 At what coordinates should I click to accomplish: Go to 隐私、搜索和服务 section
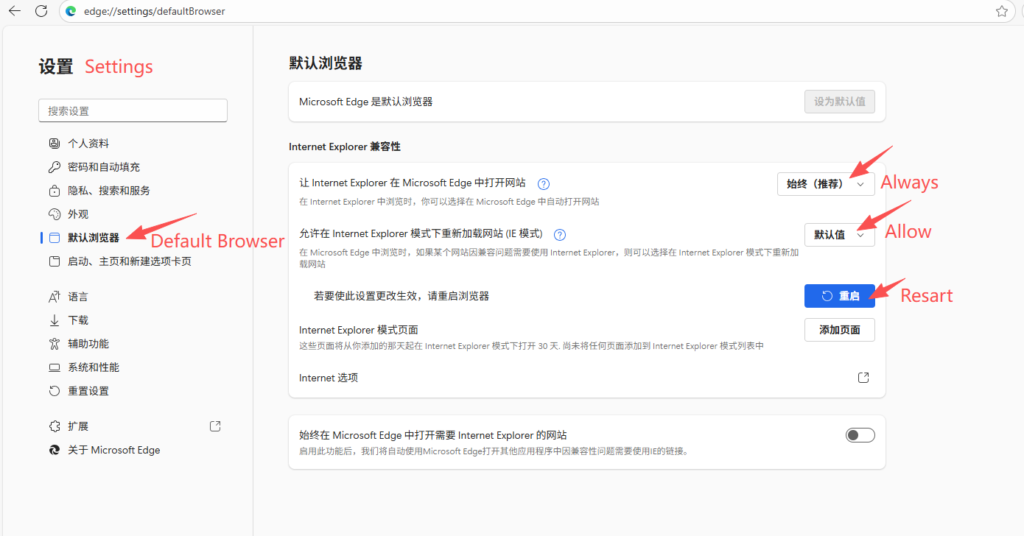pos(109,191)
